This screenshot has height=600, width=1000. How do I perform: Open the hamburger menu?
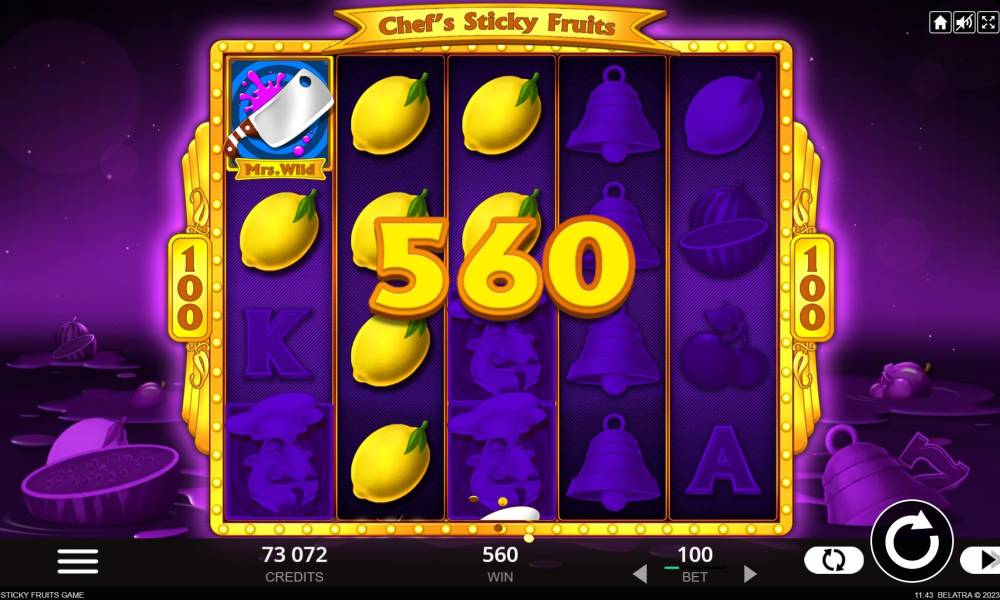pos(78,561)
